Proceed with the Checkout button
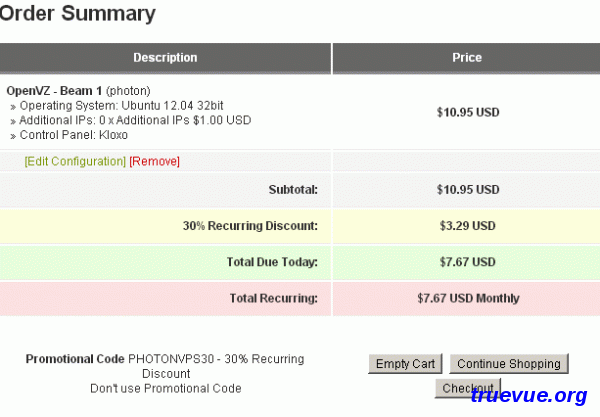Image resolution: width=600 pixels, height=417 pixels. tap(467, 388)
